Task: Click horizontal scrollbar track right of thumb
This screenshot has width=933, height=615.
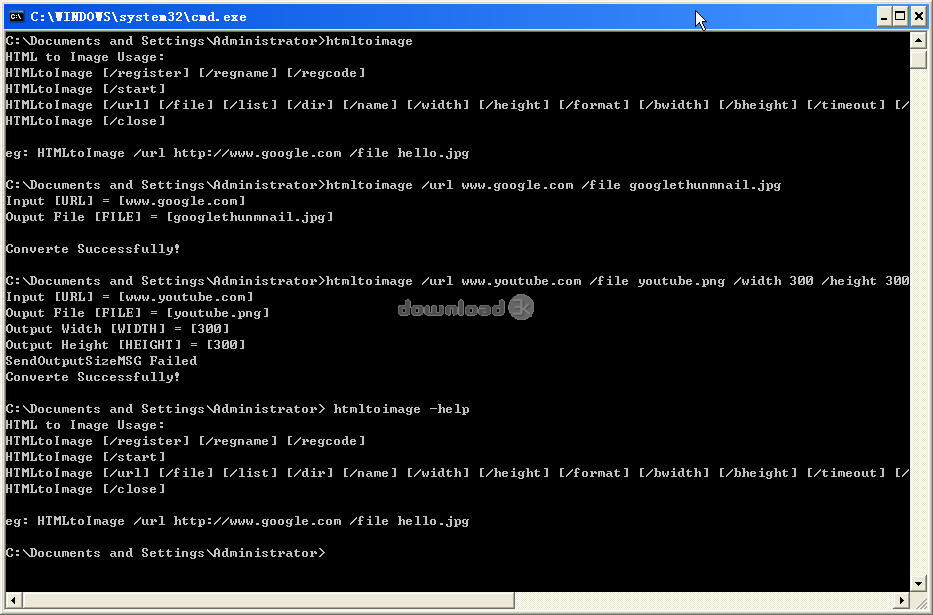Action: pos(700,600)
